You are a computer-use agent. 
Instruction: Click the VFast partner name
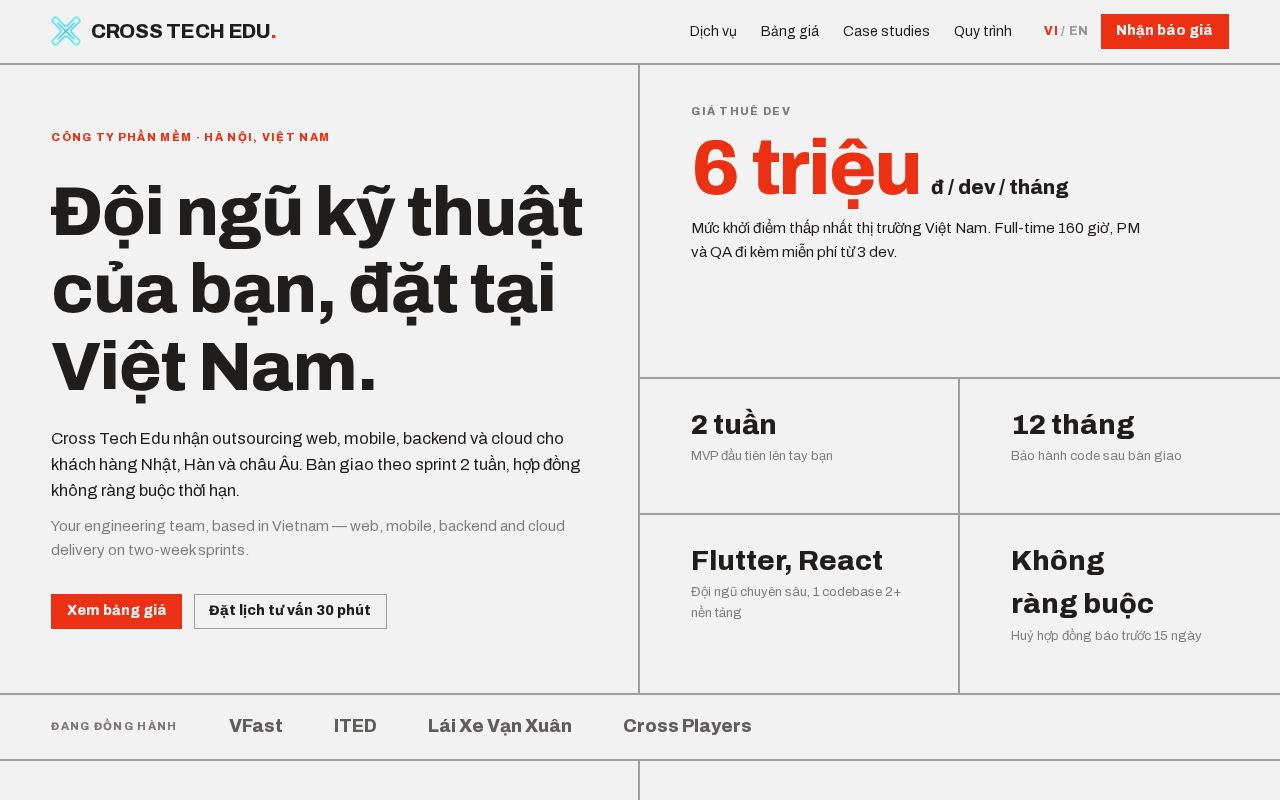tap(256, 726)
